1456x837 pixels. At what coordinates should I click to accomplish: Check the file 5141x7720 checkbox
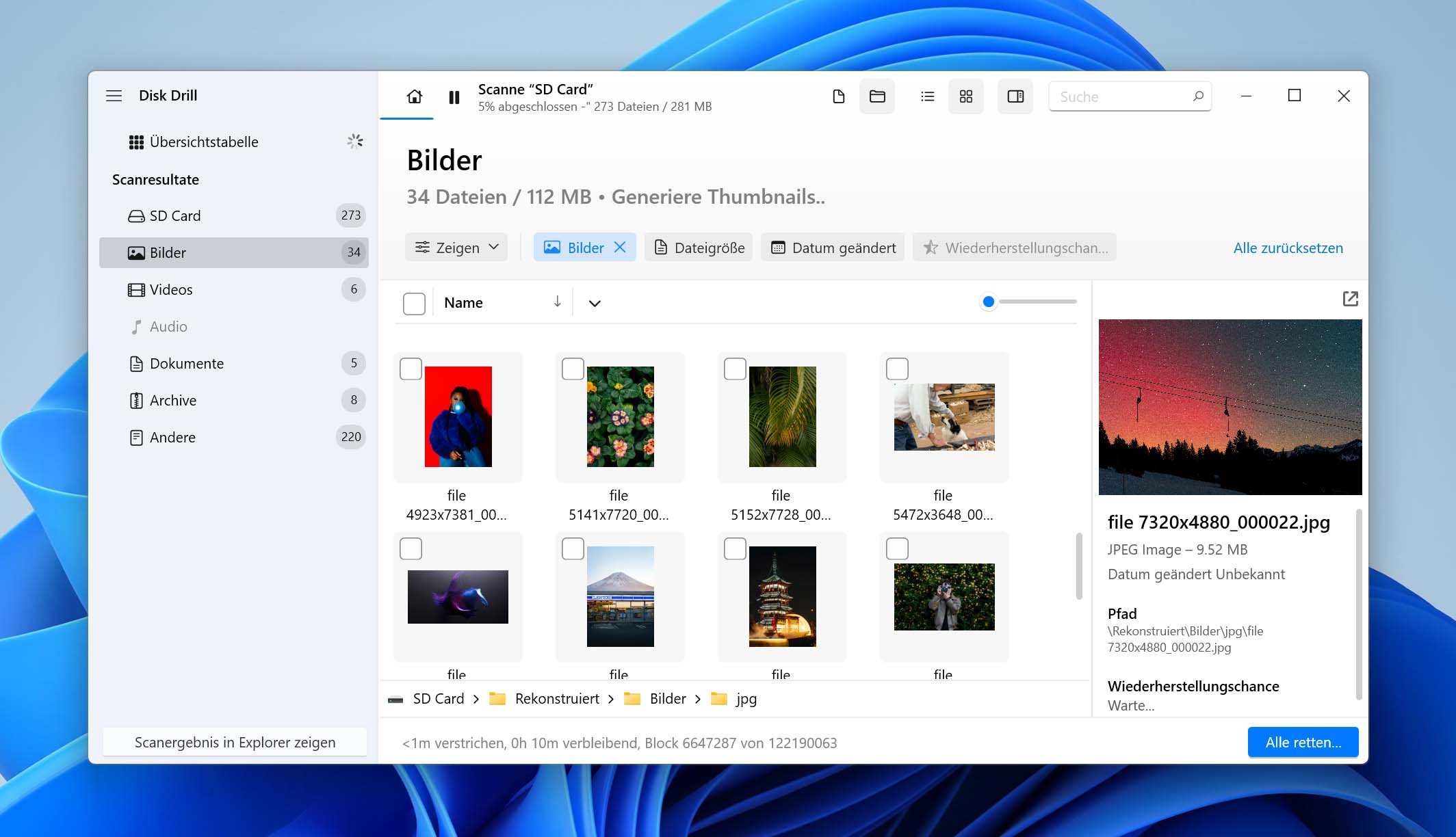click(x=573, y=369)
